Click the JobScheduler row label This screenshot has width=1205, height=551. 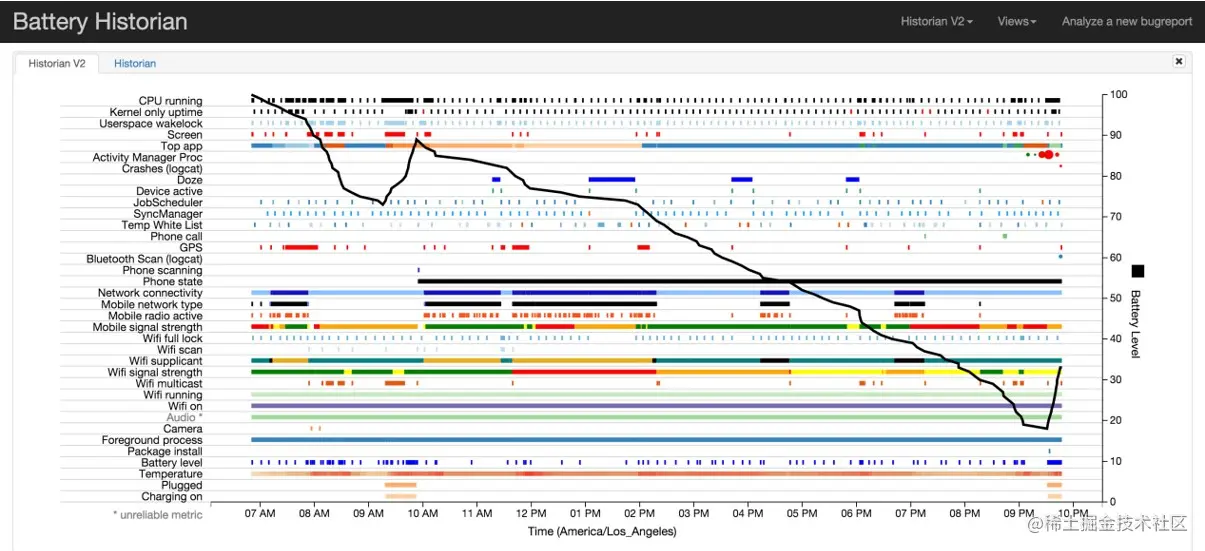pos(168,203)
